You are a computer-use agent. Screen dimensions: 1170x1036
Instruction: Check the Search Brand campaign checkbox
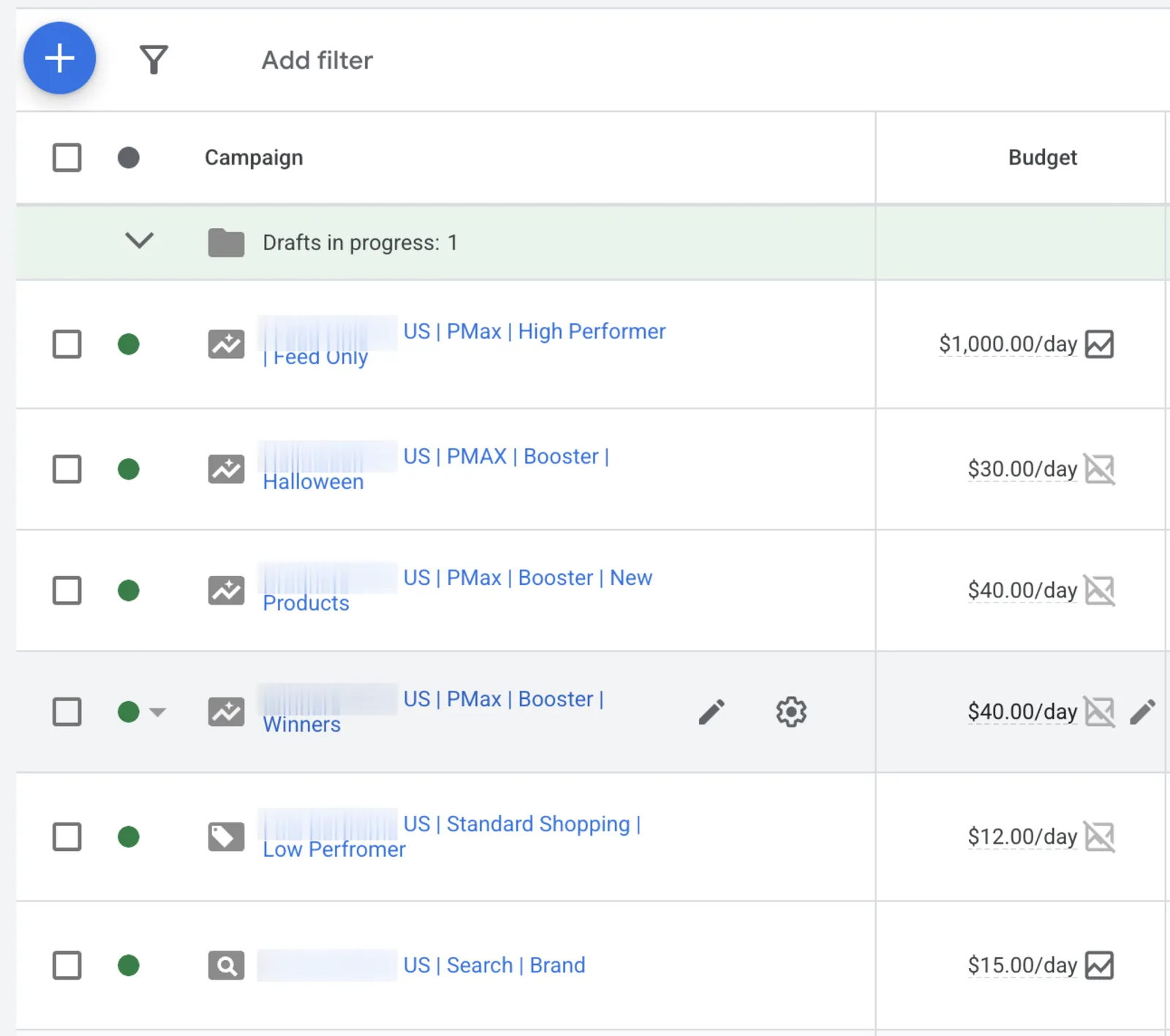67,965
